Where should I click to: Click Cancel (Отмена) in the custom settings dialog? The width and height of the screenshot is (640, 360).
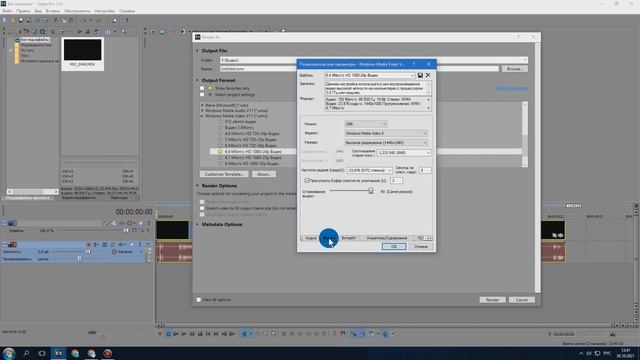pos(420,247)
